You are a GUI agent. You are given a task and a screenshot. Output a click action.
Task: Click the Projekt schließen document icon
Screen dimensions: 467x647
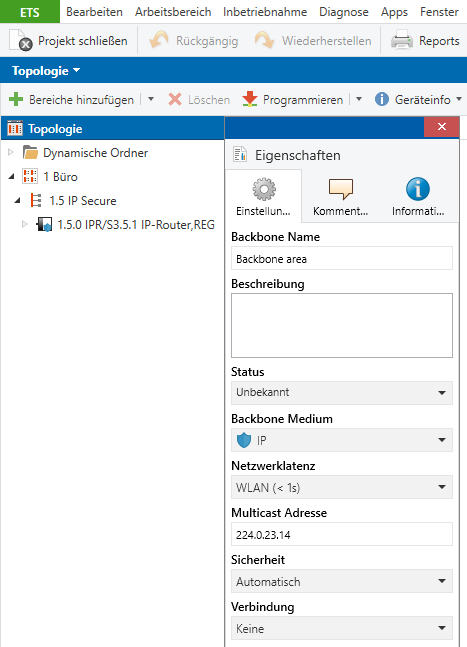pyautogui.click(x=21, y=40)
